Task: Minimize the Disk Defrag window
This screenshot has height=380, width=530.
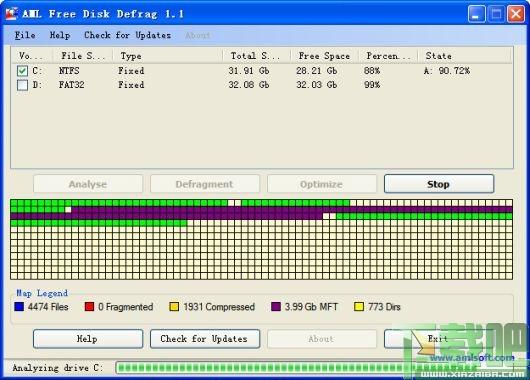Action: point(476,14)
